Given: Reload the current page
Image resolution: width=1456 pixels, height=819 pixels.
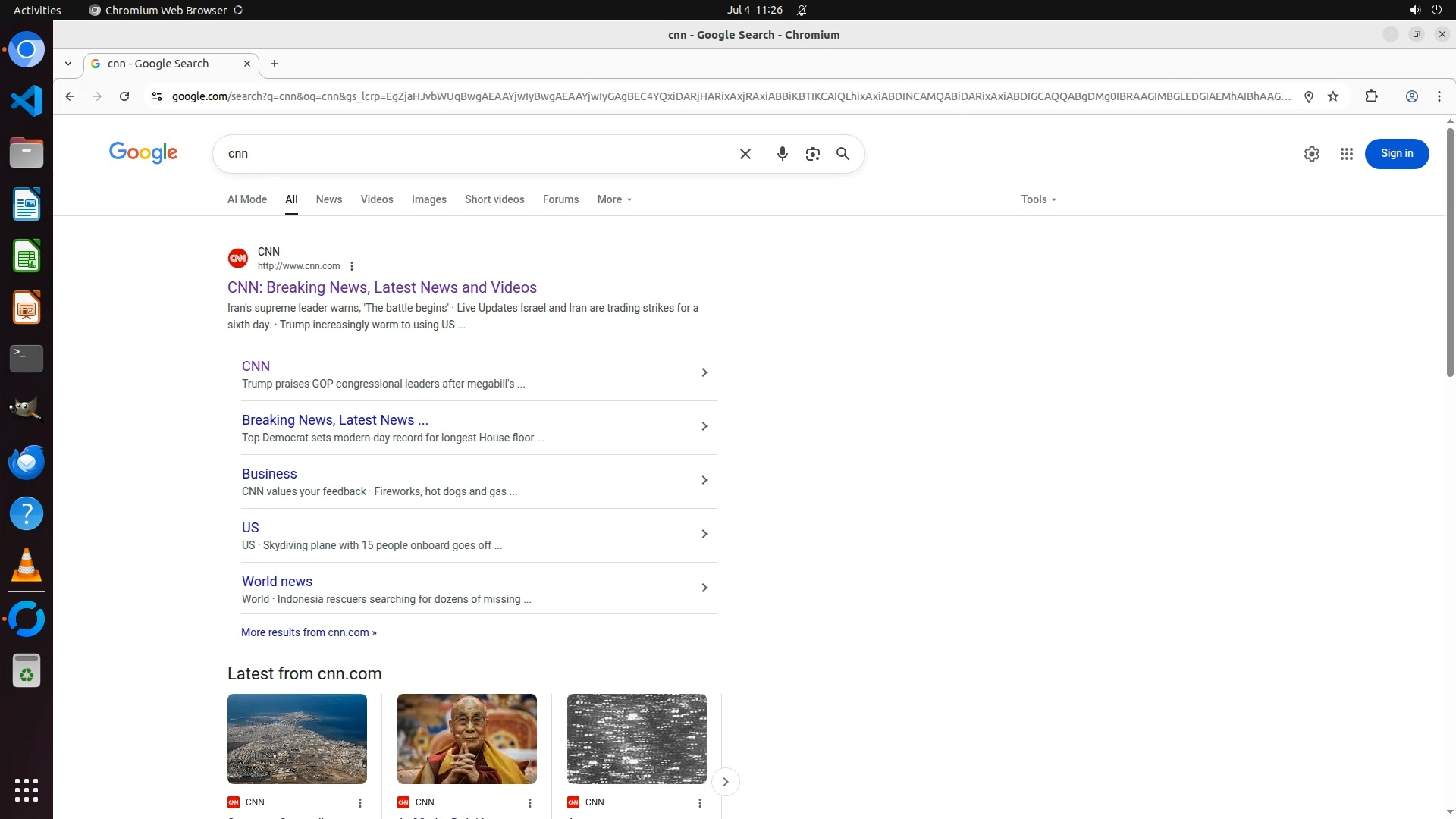Looking at the screenshot, I should (124, 96).
